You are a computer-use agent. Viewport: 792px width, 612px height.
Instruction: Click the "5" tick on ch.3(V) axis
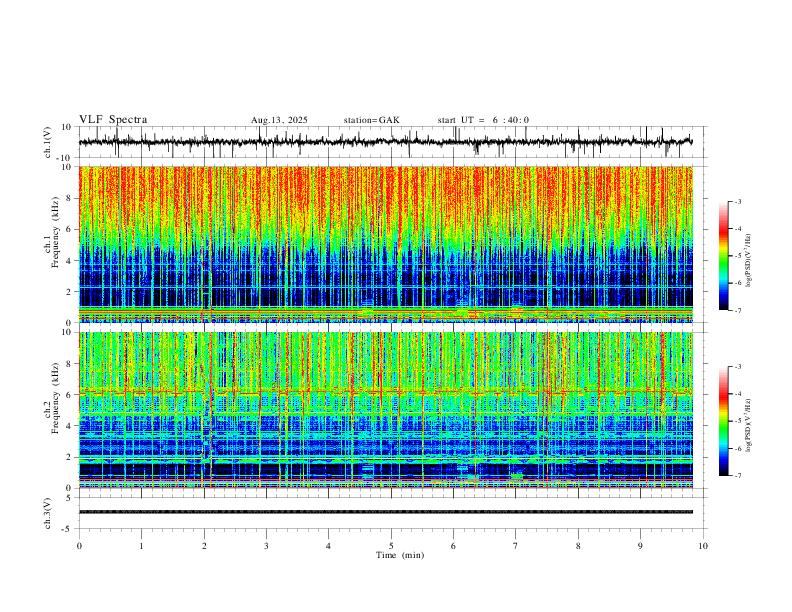coord(69,498)
